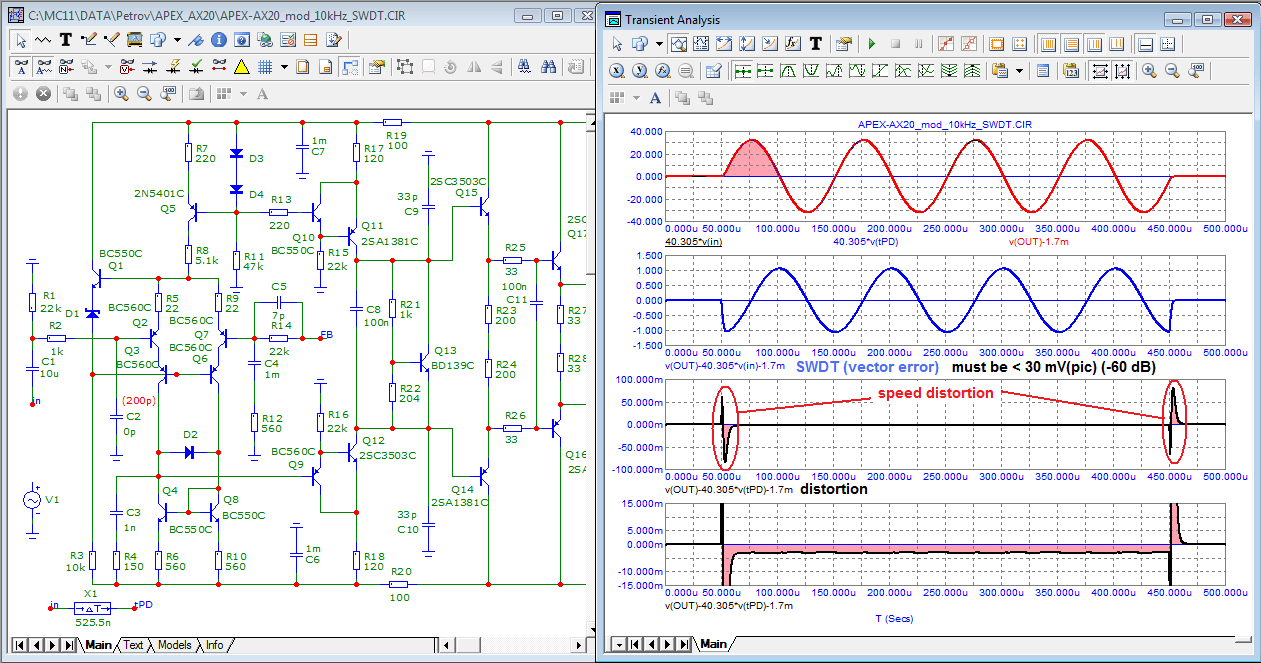Toggle the grid display in schematic window
This screenshot has height=663, width=1261.
[x=266, y=67]
